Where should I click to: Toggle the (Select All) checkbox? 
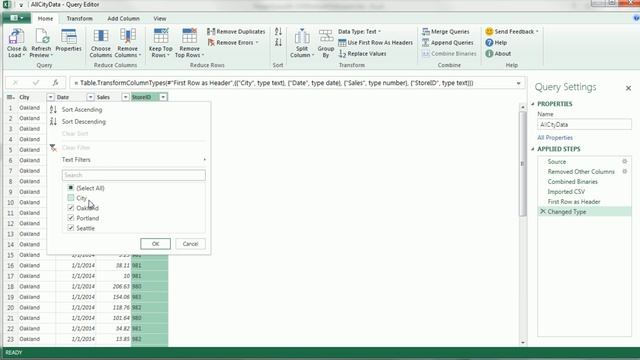71,188
